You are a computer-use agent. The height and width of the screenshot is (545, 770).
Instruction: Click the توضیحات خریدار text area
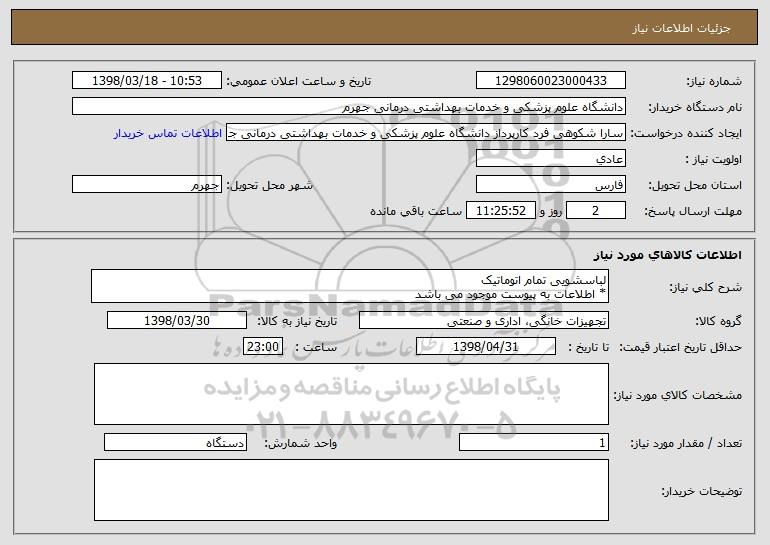(x=351, y=490)
